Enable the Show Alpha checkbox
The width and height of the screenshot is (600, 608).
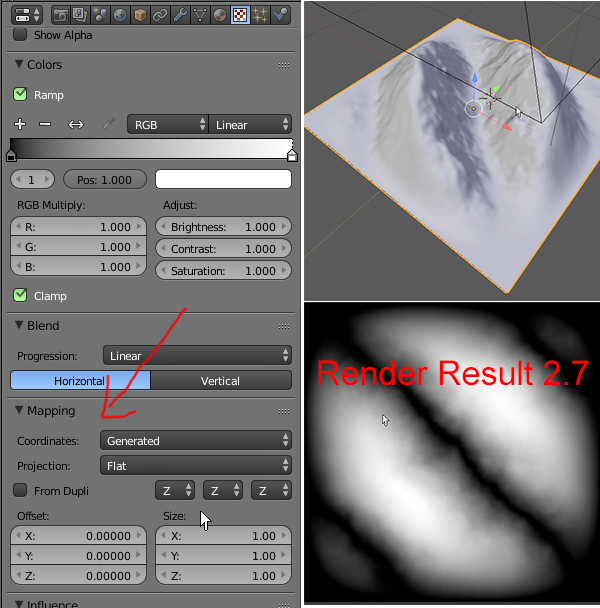coord(20,35)
